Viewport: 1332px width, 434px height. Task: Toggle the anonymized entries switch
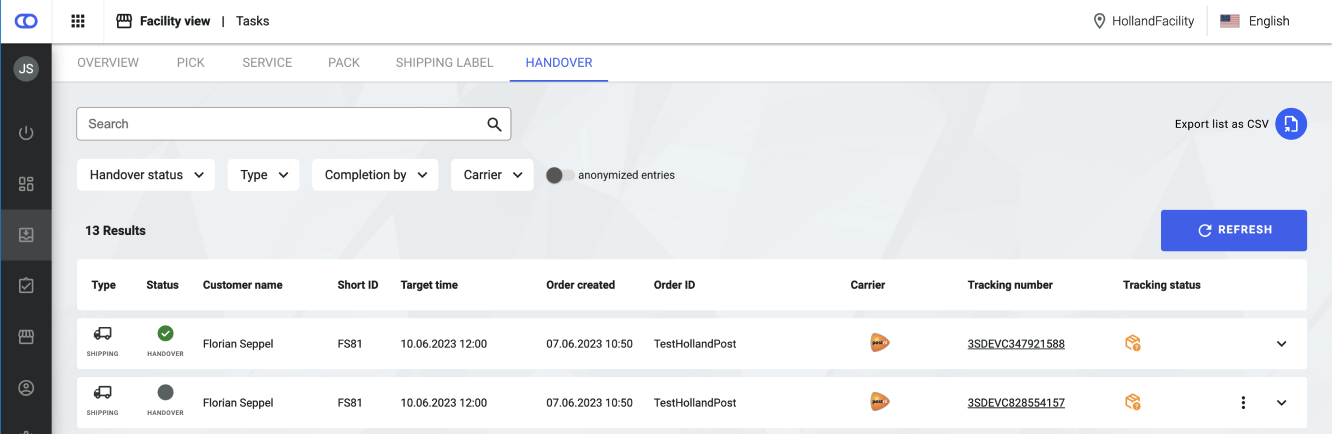[559, 175]
